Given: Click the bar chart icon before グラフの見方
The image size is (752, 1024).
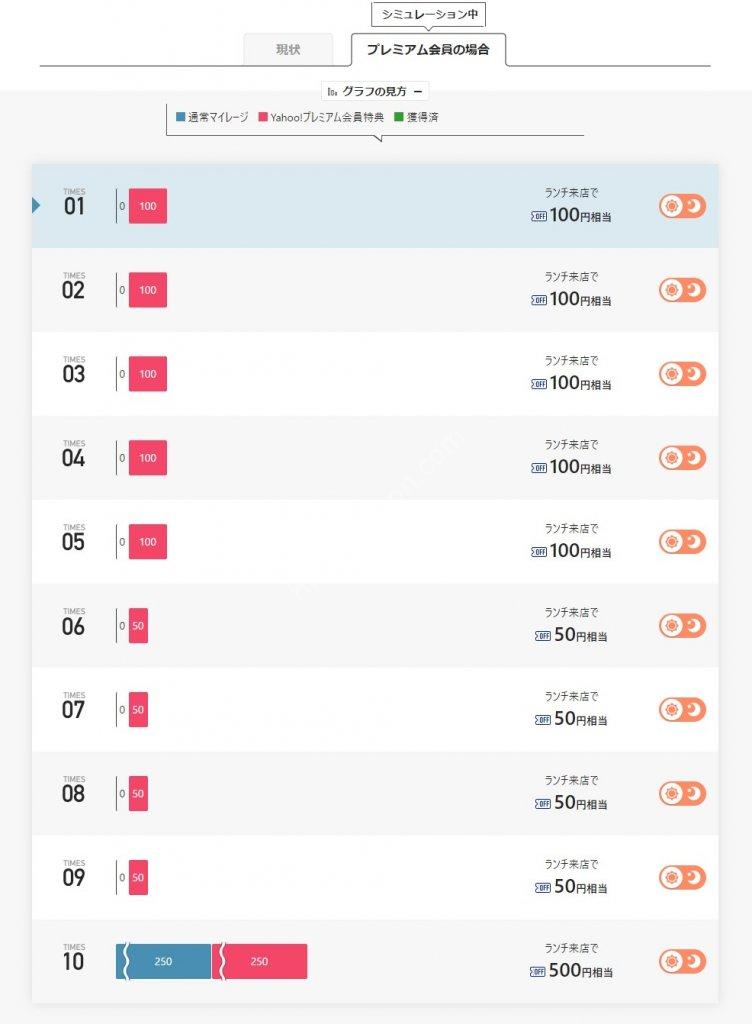Looking at the screenshot, I should (332, 91).
